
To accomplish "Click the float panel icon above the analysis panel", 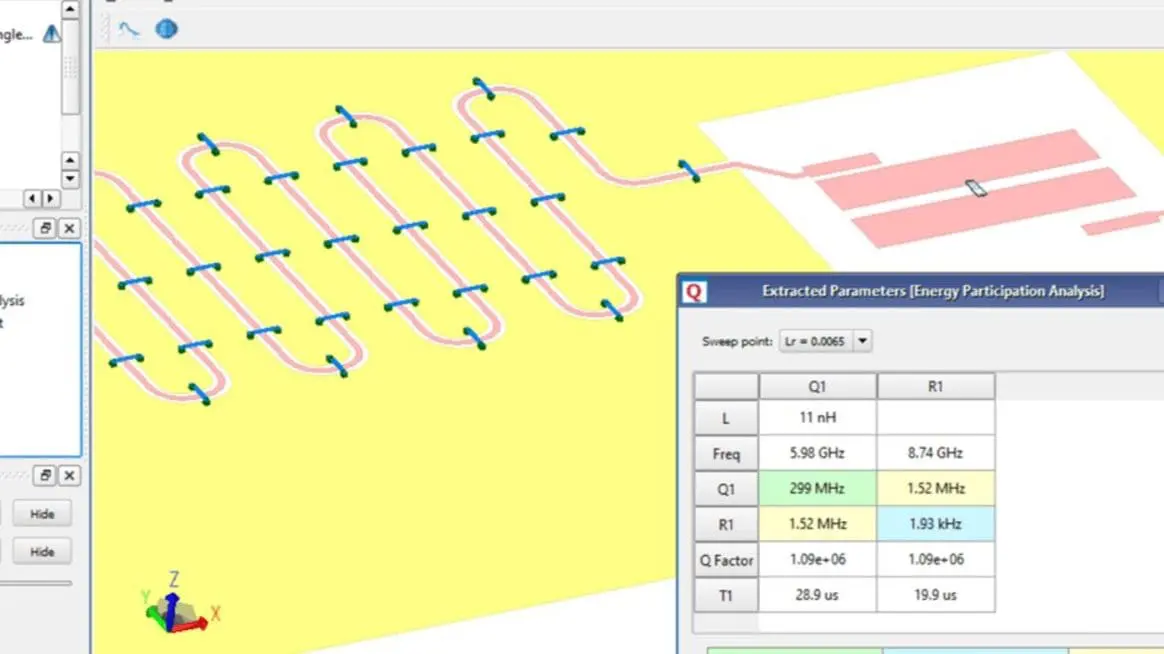I will pyautogui.click(x=44, y=229).
